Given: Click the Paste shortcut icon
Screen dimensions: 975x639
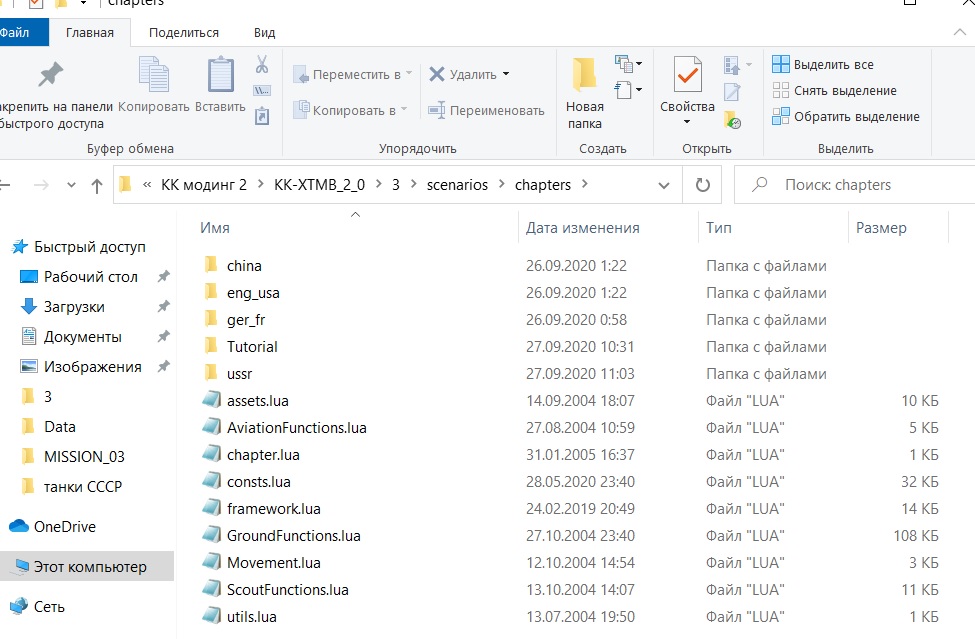Looking at the screenshot, I should 262,116.
